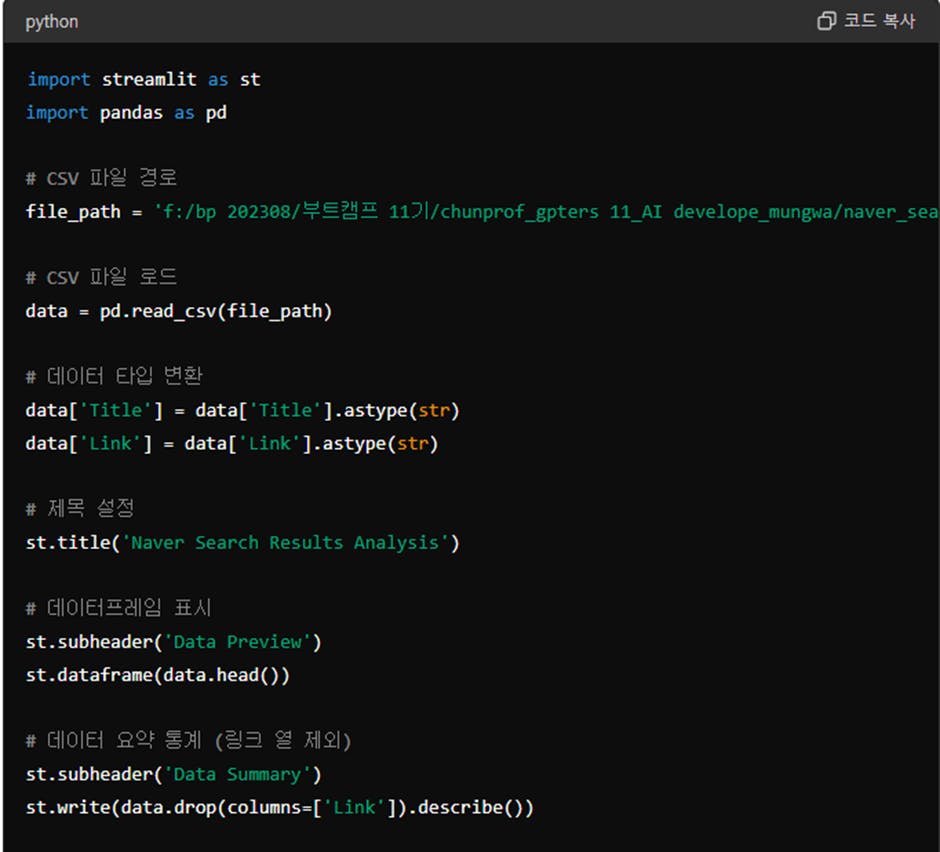The height and width of the screenshot is (852, 940).
Task: Click the 'python' language label
Action: coord(52,21)
